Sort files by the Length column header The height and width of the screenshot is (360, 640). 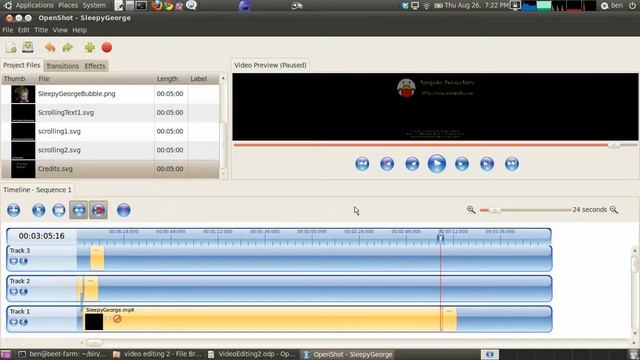[171, 79]
